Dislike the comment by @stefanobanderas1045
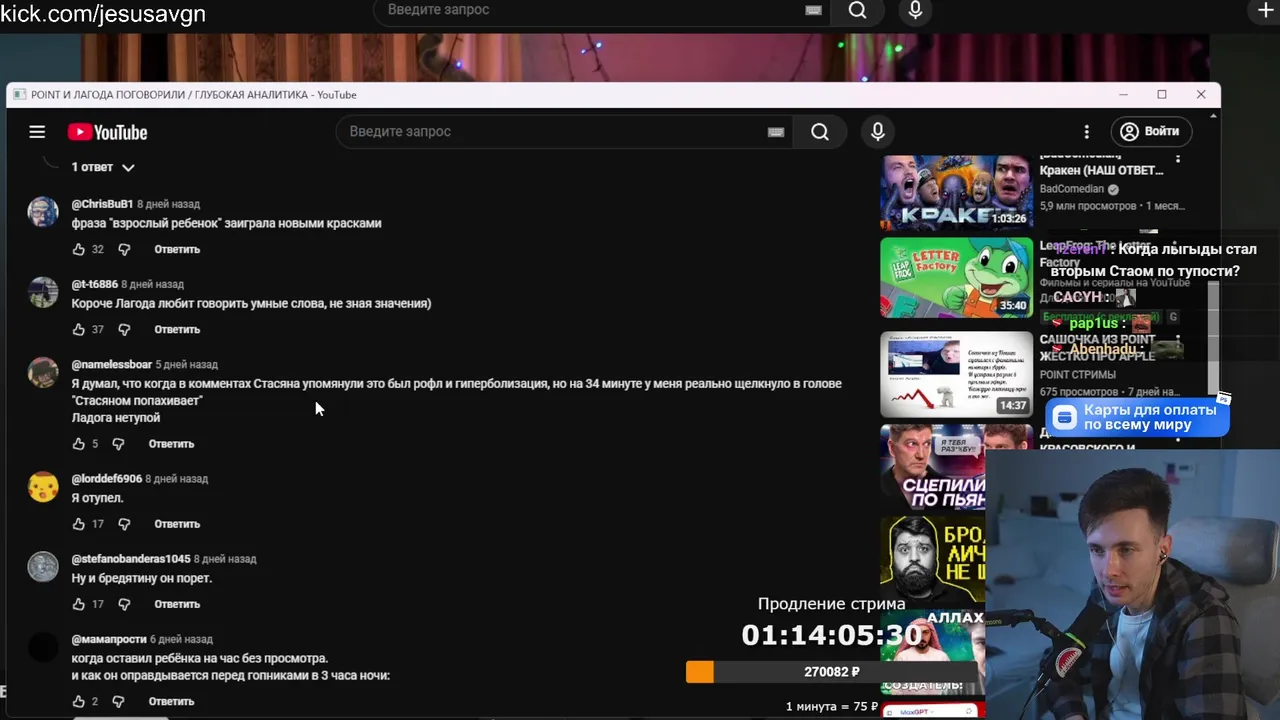This screenshot has width=1280, height=720. click(124, 603)
